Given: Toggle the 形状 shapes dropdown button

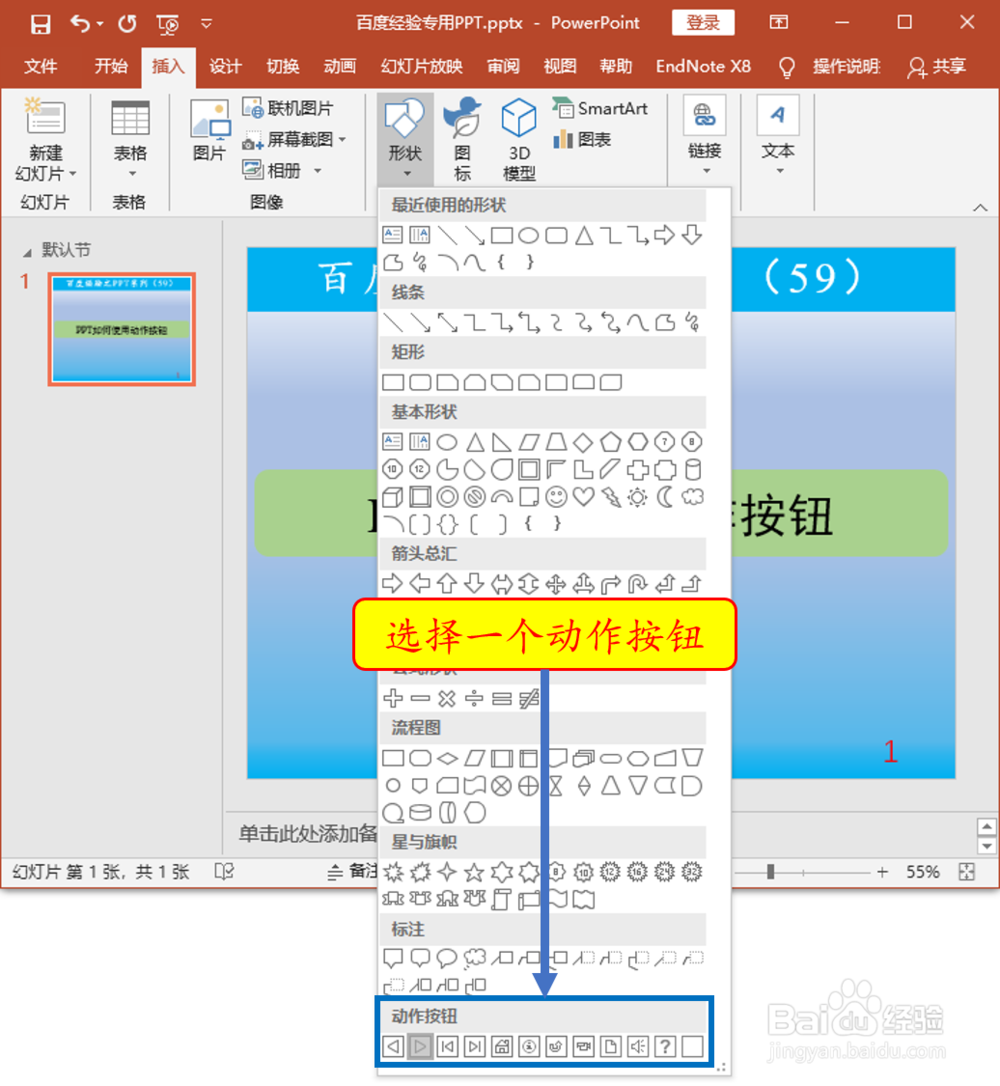Looking at the screenshot, I should tap(405, 138).
